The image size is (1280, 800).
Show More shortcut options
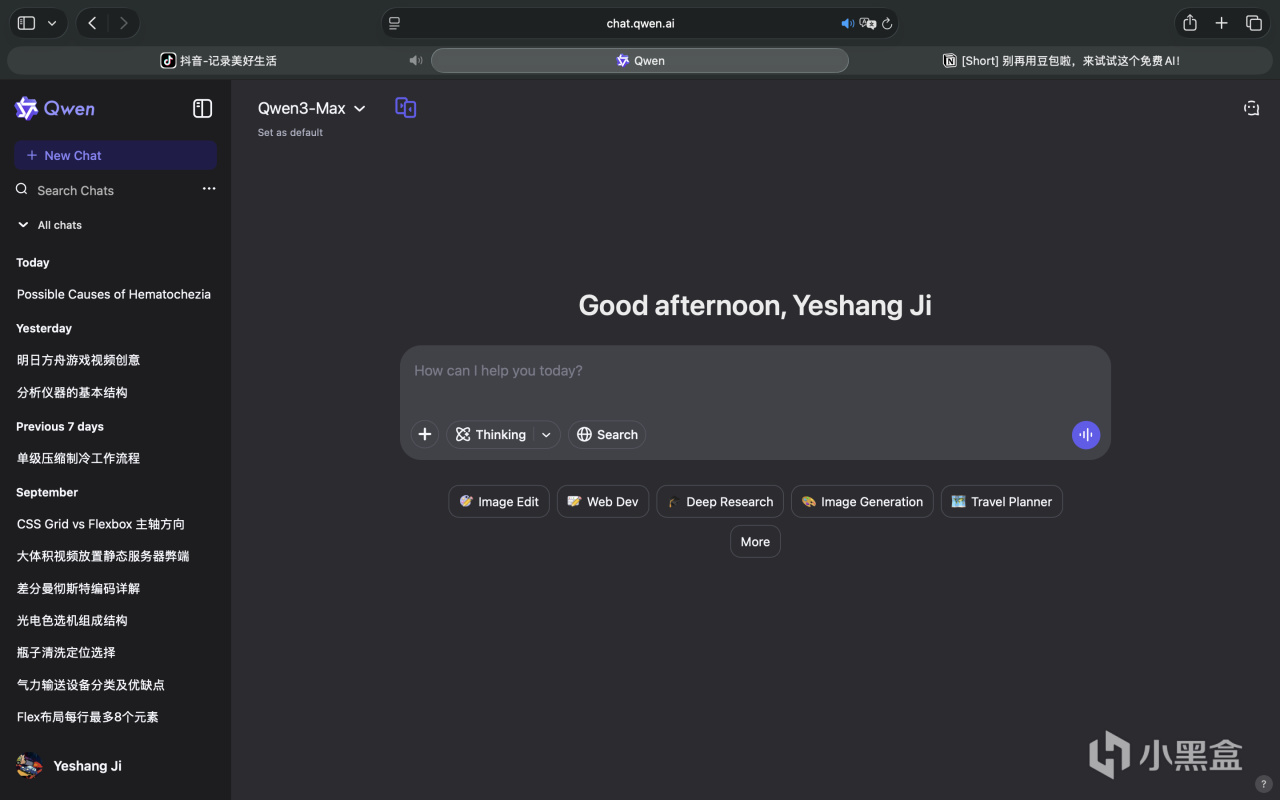point(755,542)
